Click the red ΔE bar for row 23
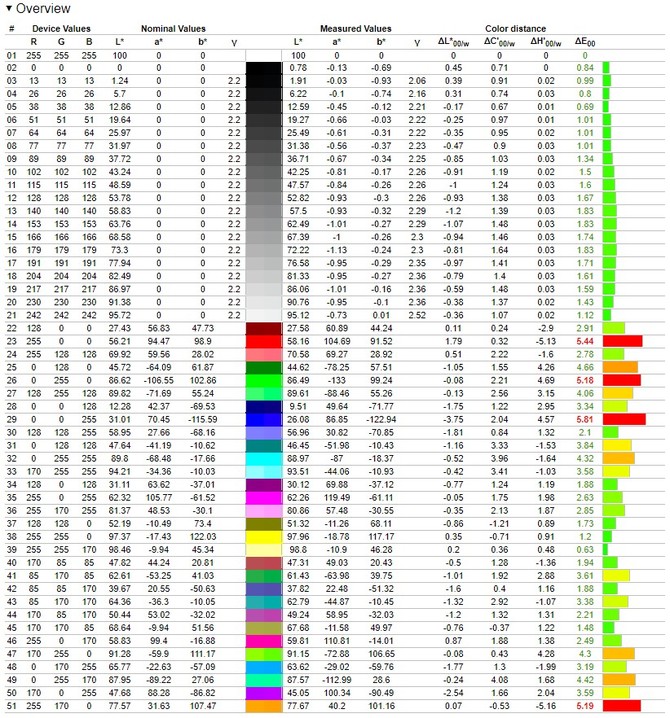Screen dimensions: 670x718 click(622, 342)
